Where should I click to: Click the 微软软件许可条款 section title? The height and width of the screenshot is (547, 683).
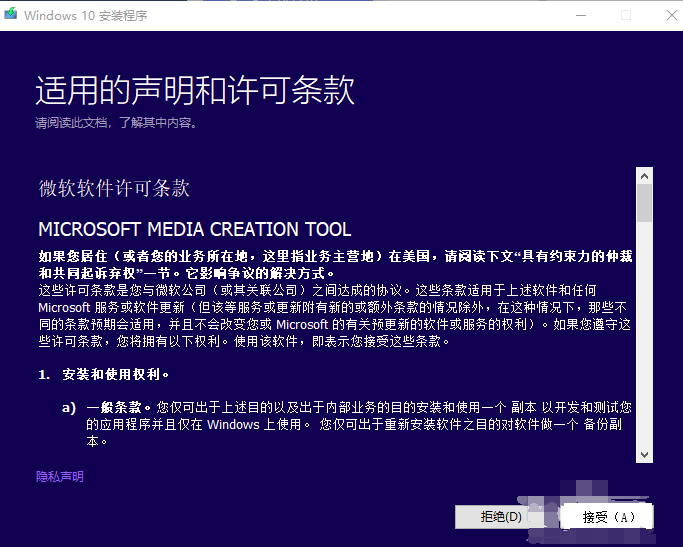click(114, 189)
